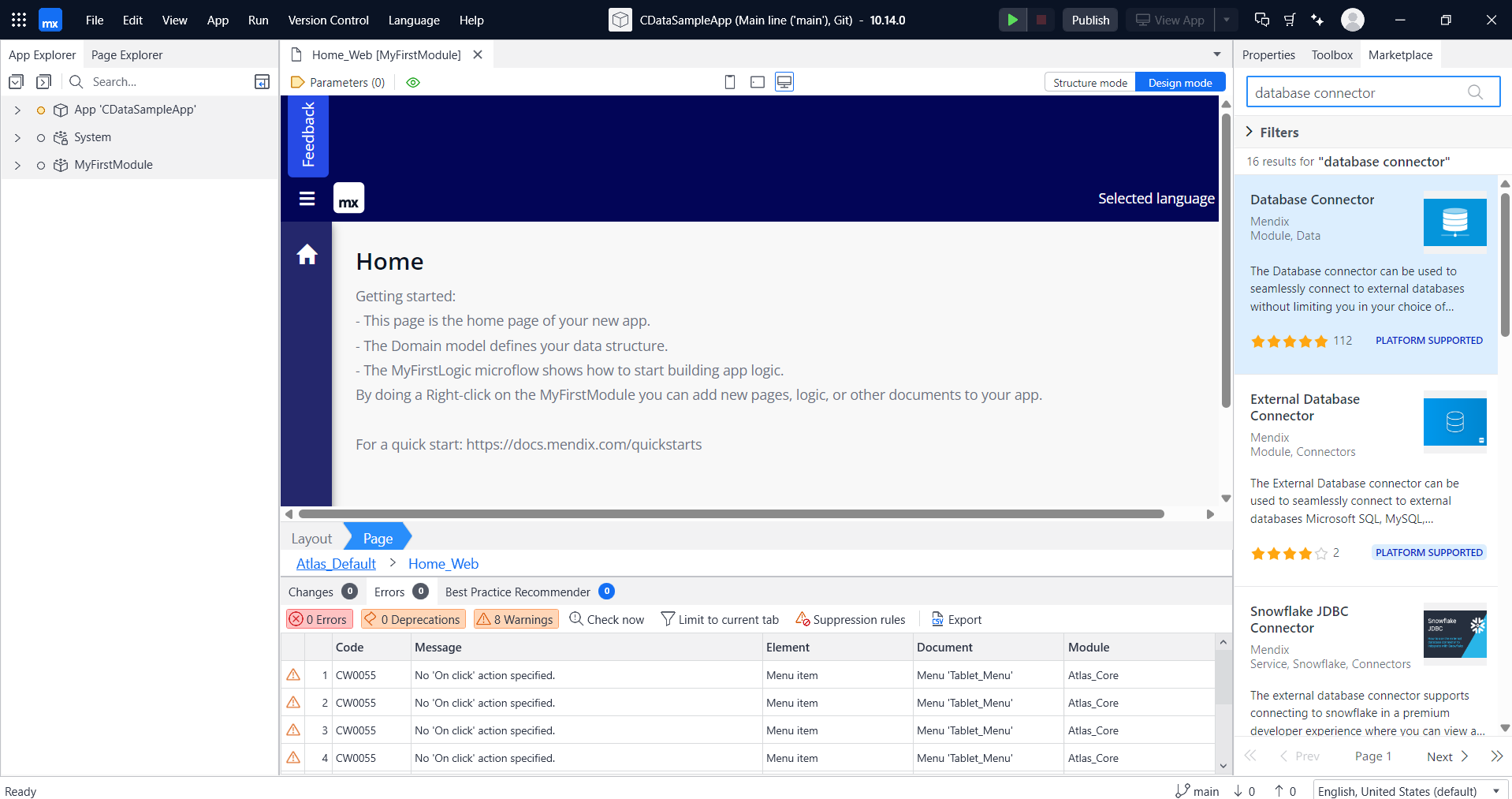Image resolution: width=1512 pixels, height=799 pixels.
Task: Open the hamburger menu in page preview
Action: pos(307,199)
